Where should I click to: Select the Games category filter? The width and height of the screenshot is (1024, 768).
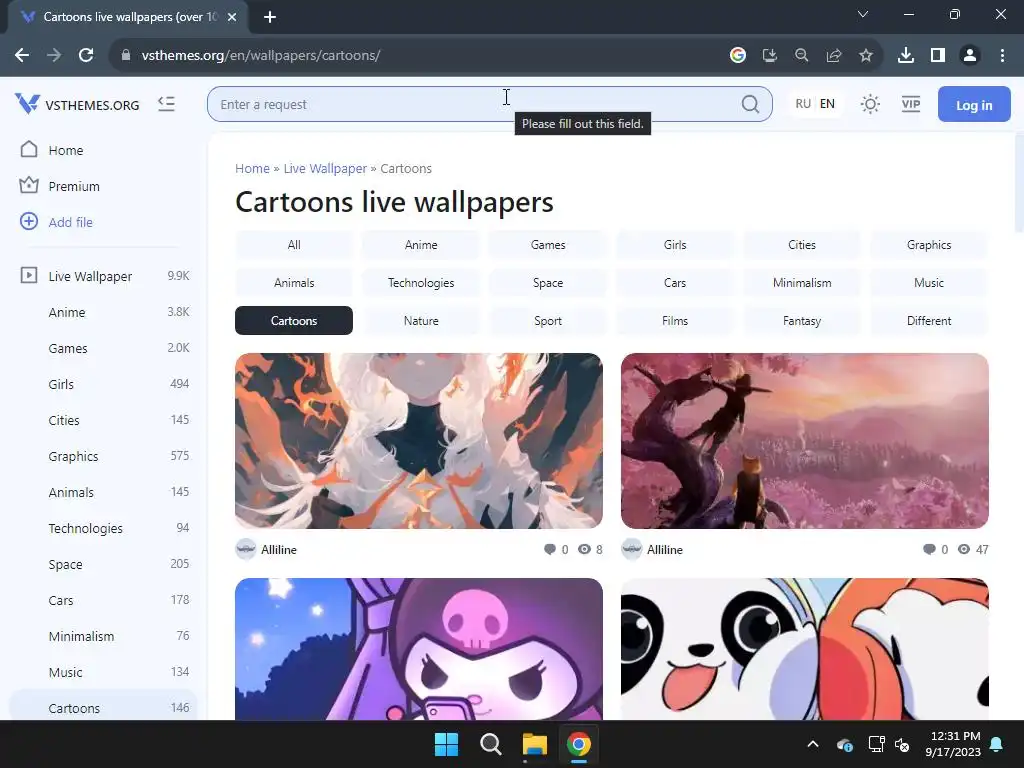548,245
